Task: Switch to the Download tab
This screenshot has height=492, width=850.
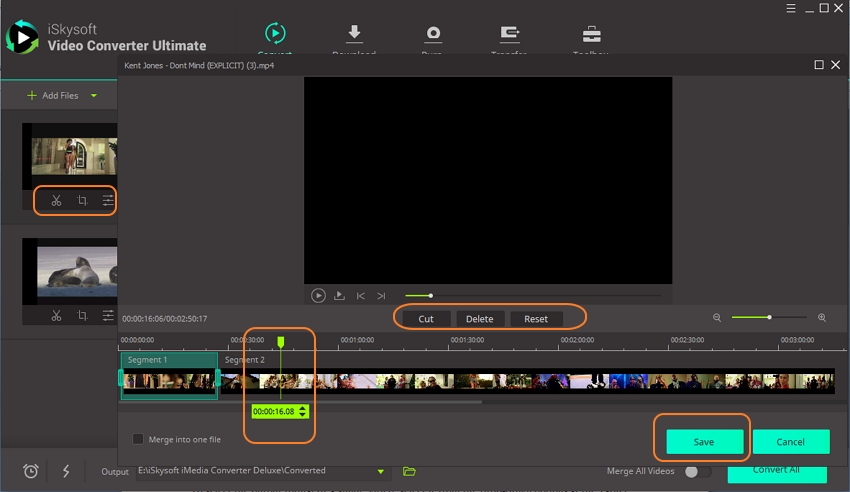Action: tap(354, 37)
